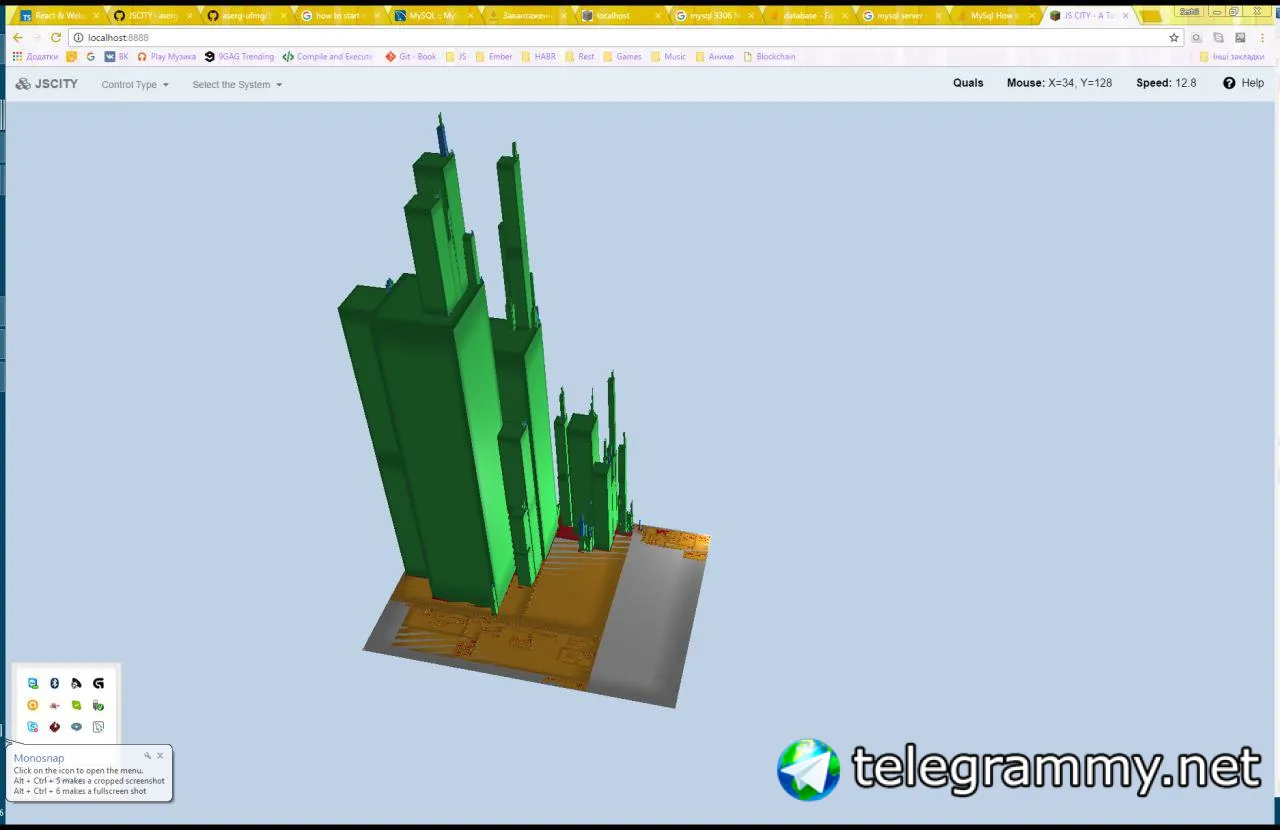Screen dimensions: 1280x830
Task: Click the blue cloud tray icon
Action: (x=76, y=727)
